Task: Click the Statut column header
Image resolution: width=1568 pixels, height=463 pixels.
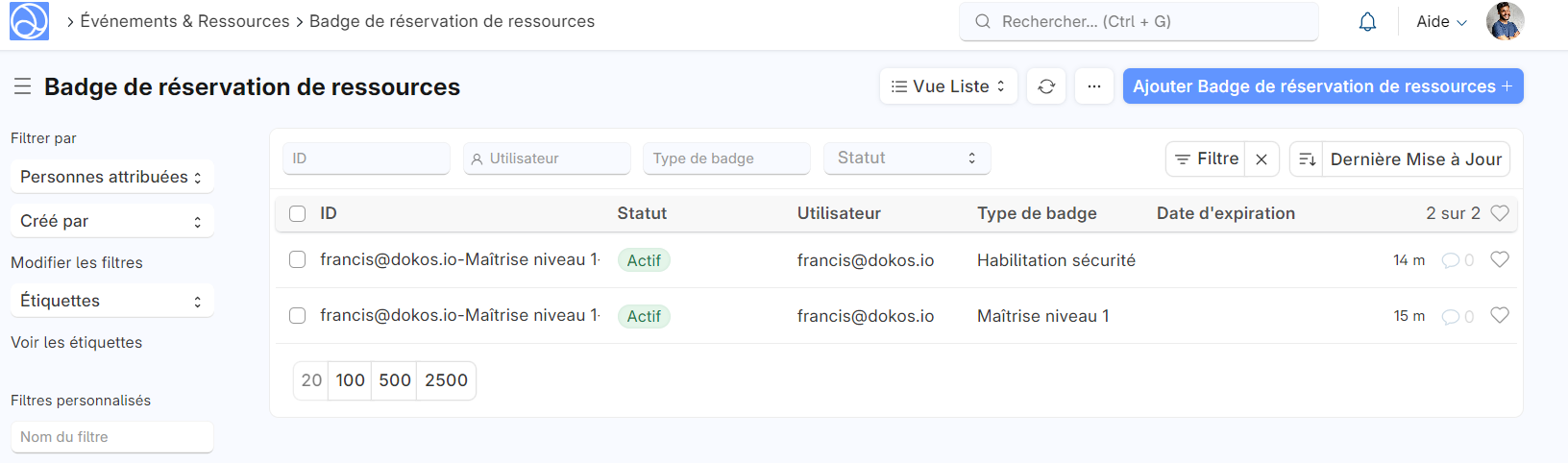Action: tap(642, 213)
